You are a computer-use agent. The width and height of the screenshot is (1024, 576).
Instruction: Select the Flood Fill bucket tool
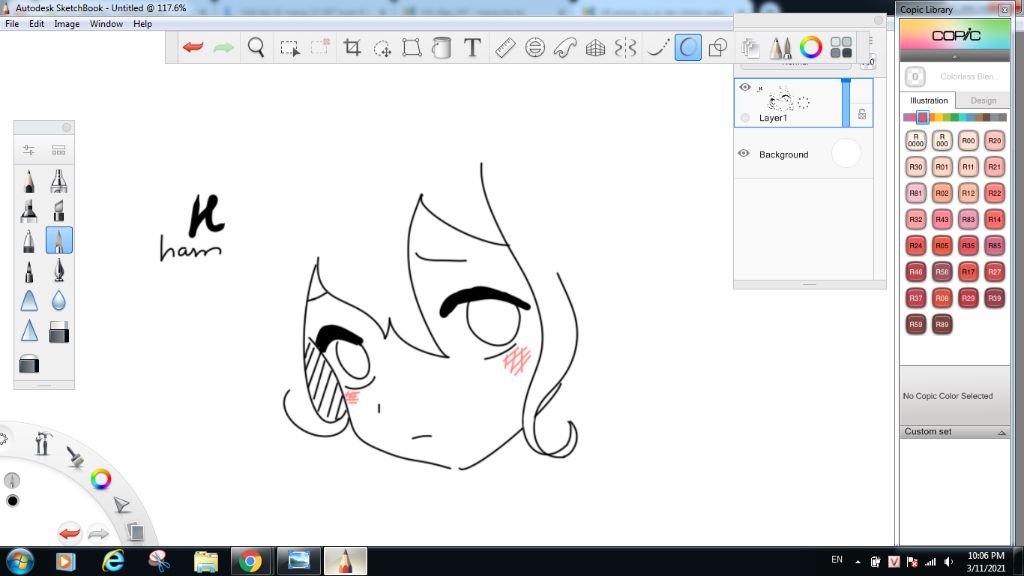[x=441, y=48]
